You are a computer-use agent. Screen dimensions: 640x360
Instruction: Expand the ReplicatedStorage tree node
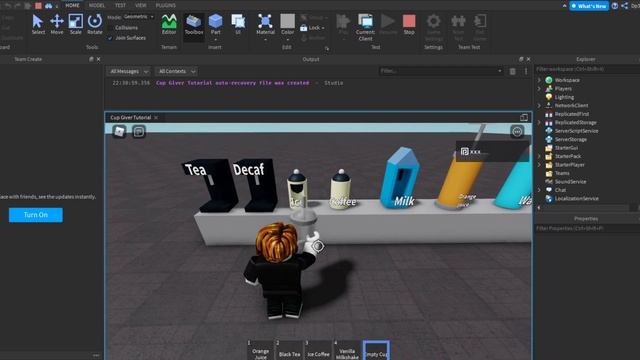click(x=539, y=122)
